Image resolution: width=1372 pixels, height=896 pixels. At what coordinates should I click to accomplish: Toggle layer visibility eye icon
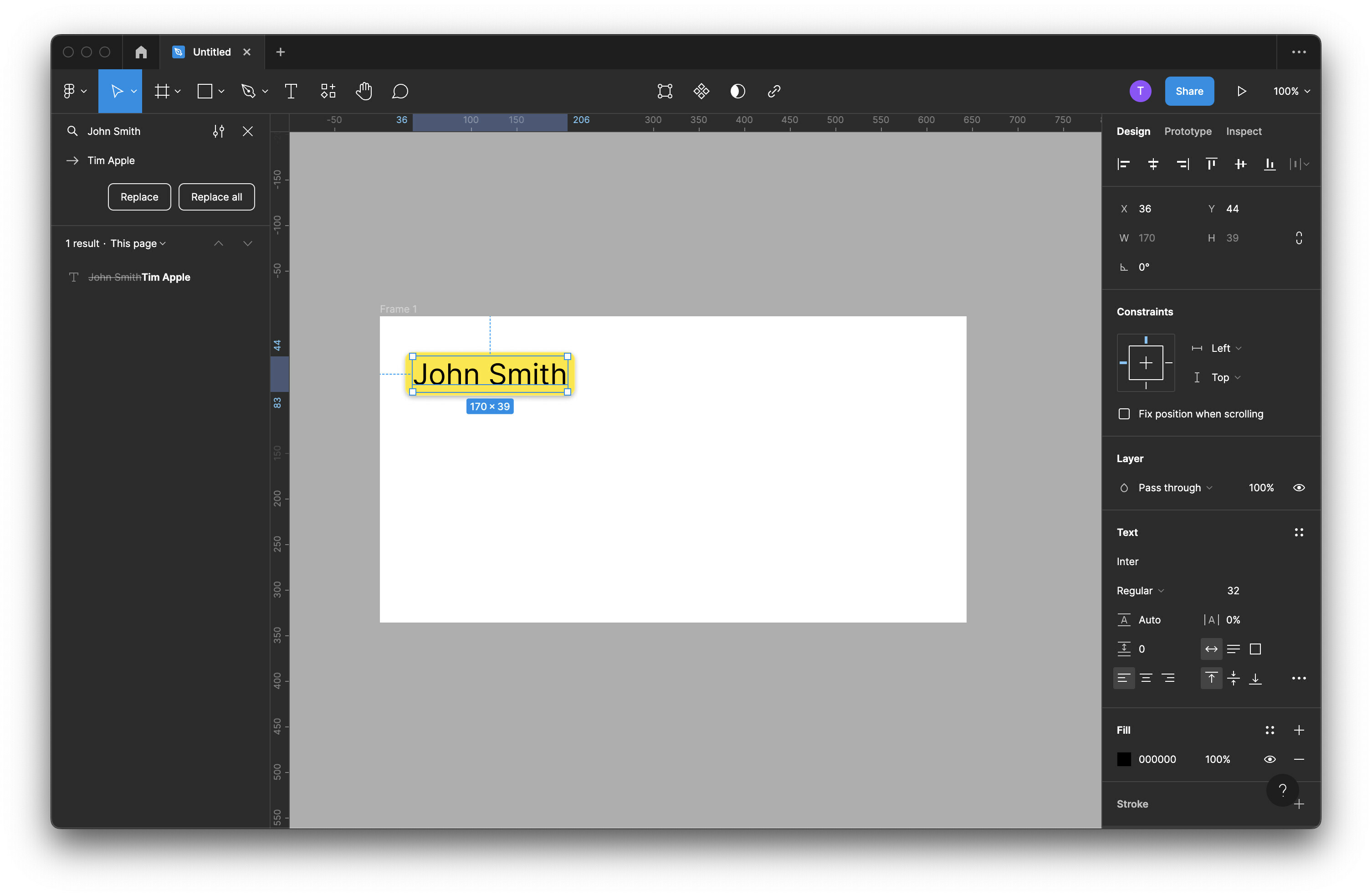[x=1299, y=488]
